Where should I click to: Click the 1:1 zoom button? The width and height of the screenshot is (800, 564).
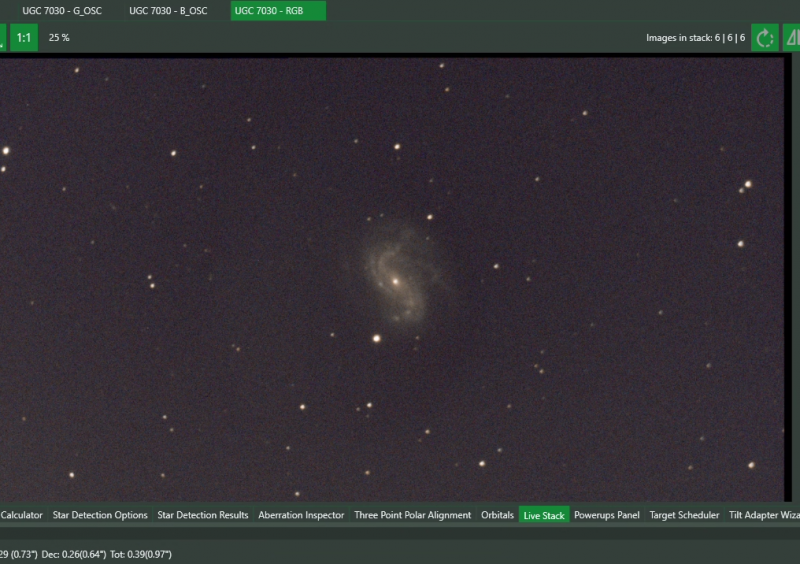[24, 38]
